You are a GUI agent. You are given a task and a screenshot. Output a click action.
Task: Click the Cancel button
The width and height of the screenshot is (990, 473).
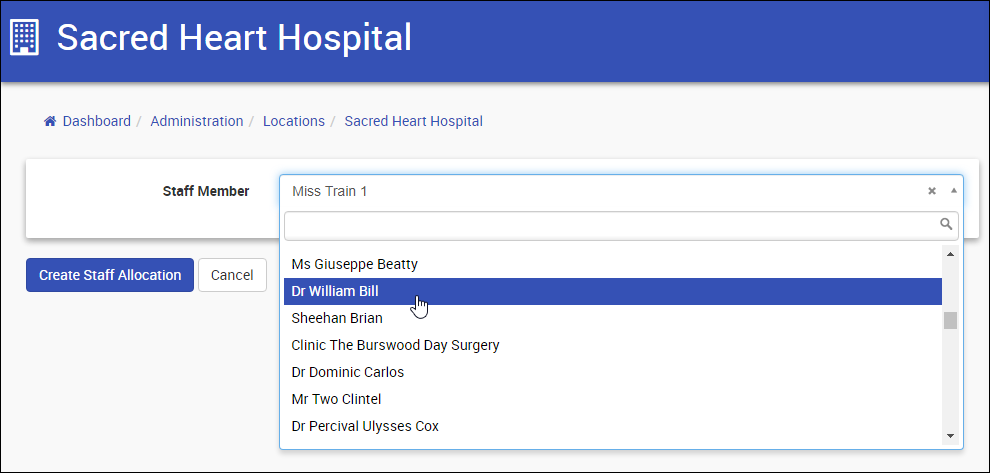[x=232, y=275]
